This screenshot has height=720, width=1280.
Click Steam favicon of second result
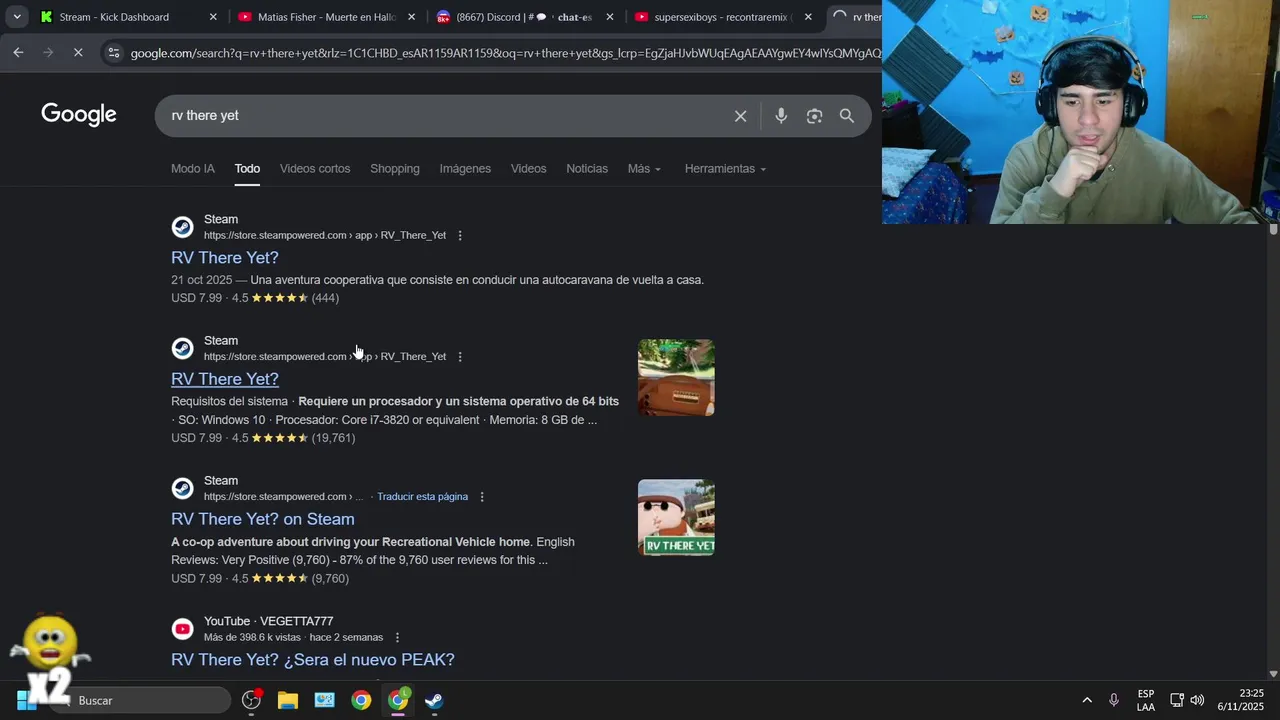point(182,348)
